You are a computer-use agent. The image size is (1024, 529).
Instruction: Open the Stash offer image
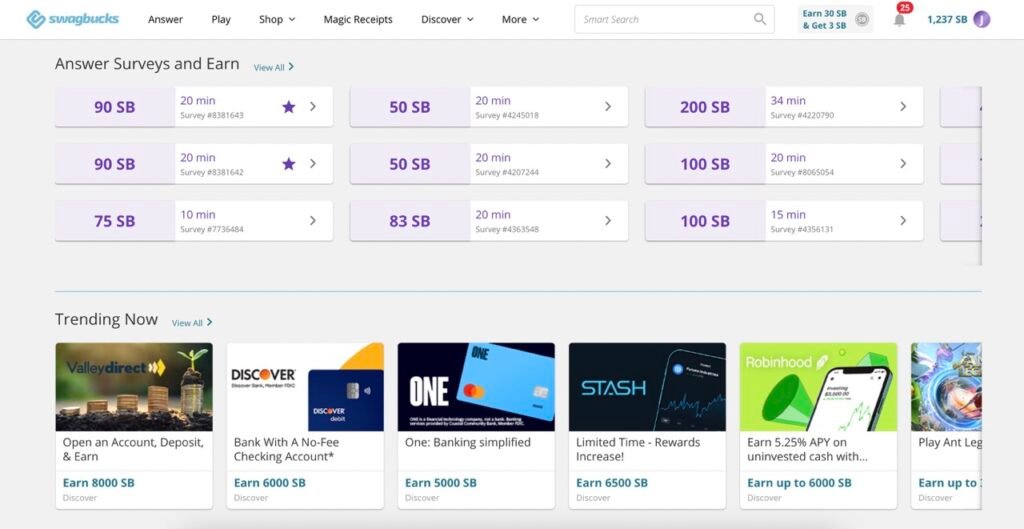pyautogui.click(x=647, y=387)
